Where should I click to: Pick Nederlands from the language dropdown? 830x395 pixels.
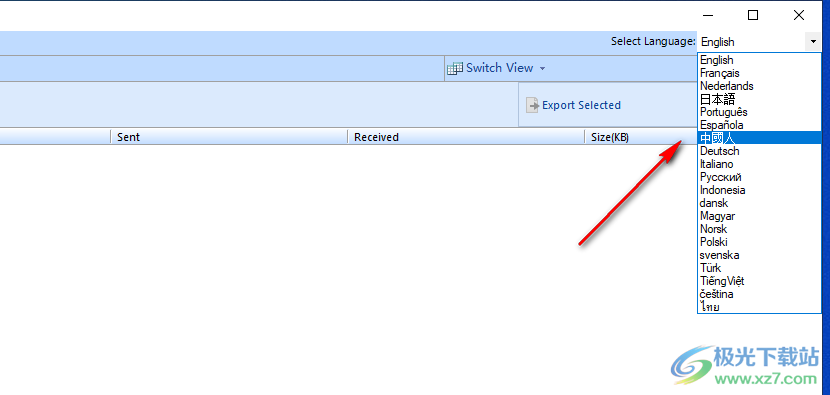(x=759, y=86)
